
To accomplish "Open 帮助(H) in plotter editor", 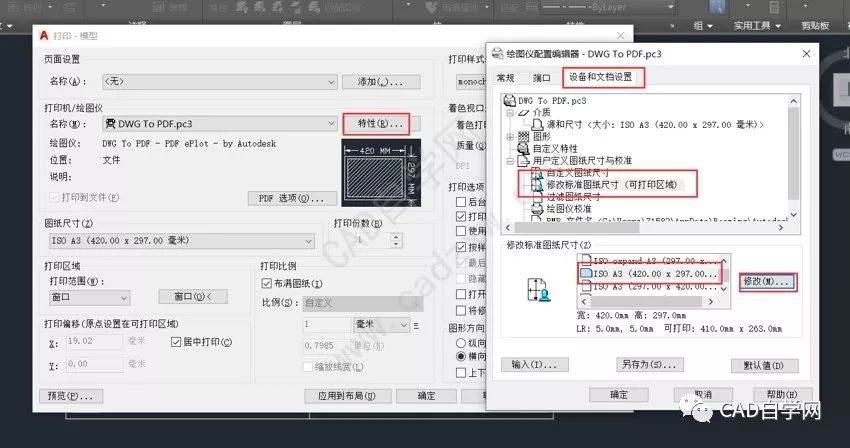I will tap(782, 394).
